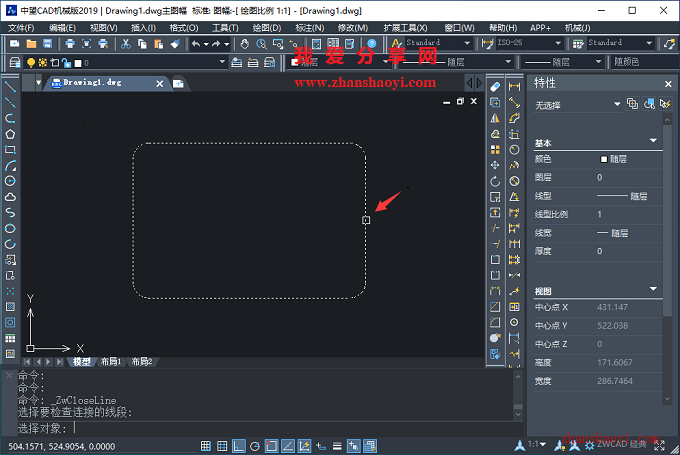Image resolution: width=680 pixels, height=455 pixels.
Task: Open the lineweight 随层 dropdown
Action: pos(598,62)
